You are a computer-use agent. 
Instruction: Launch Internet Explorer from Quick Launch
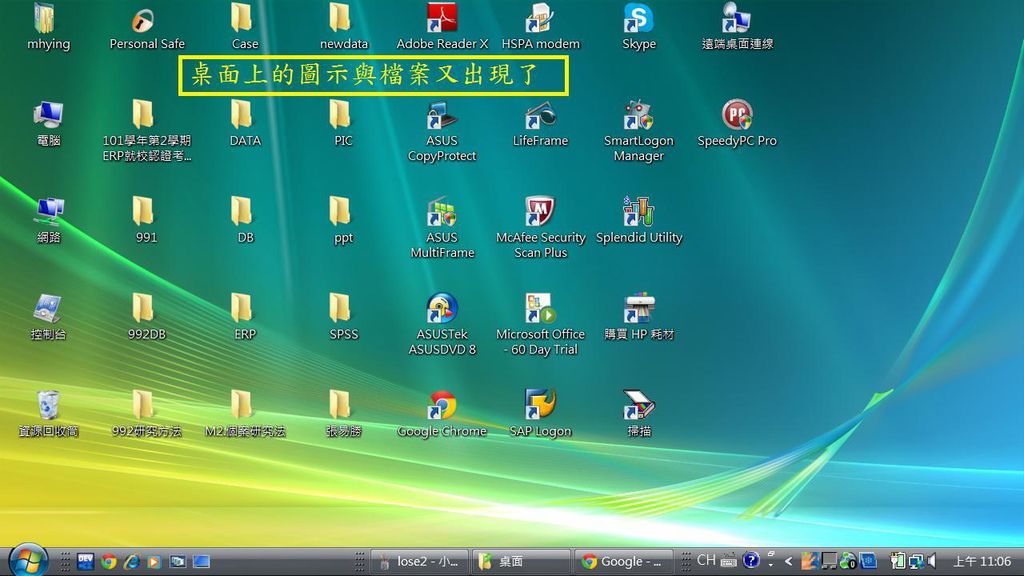click(131, 561)
